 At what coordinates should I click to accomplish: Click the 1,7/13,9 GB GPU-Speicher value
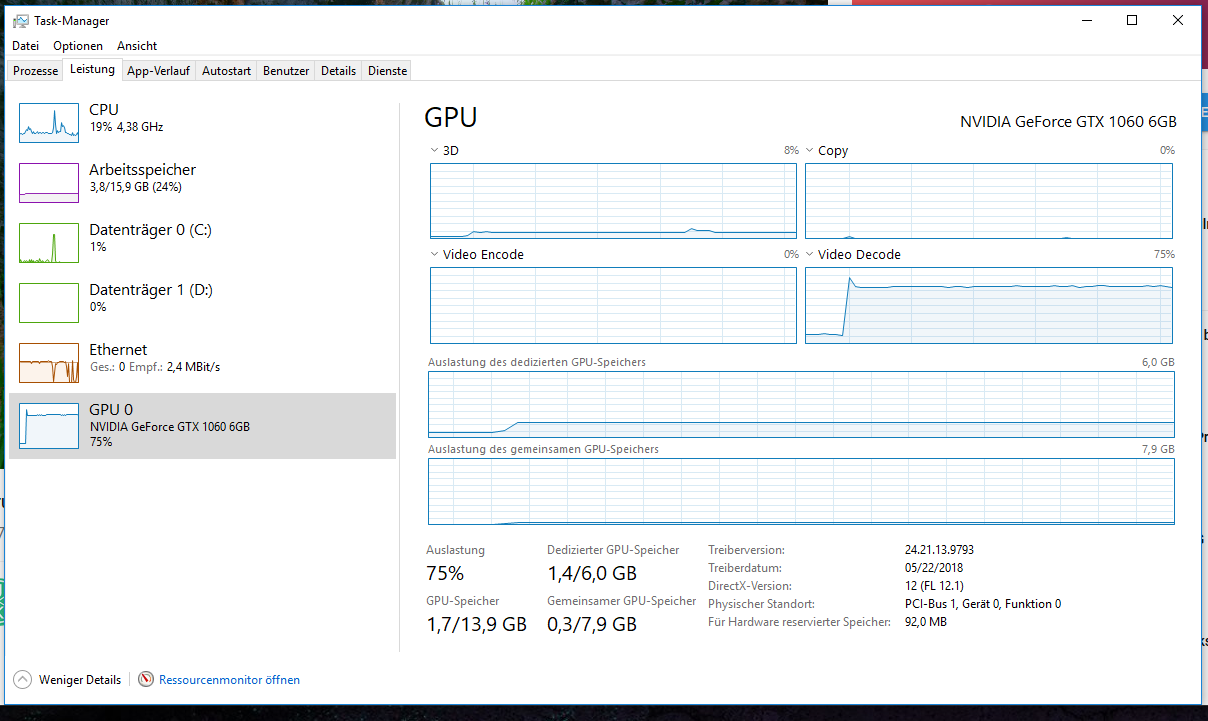476,625
